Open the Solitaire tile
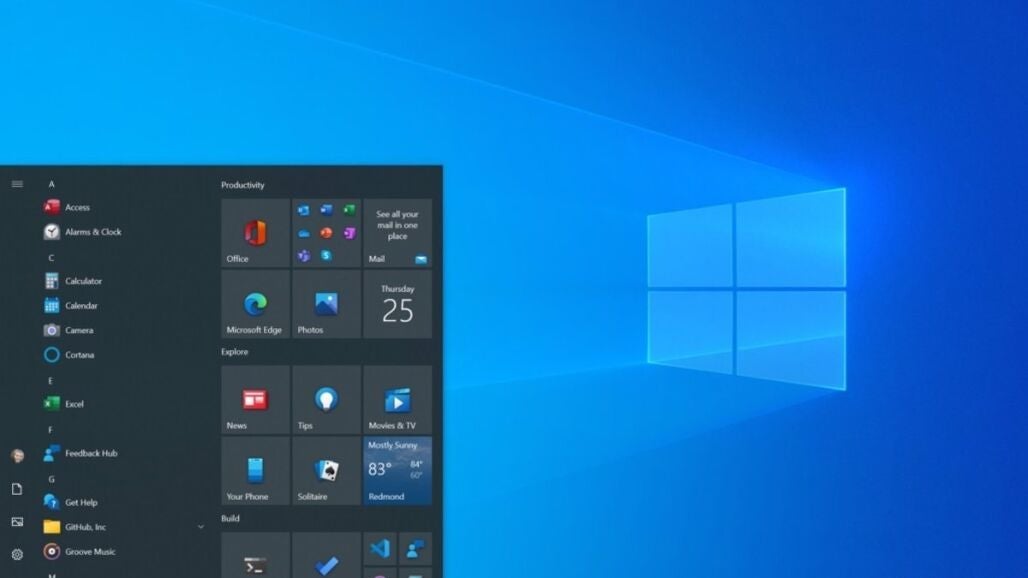Screen dimensions: 1028x578 [326, 470]
